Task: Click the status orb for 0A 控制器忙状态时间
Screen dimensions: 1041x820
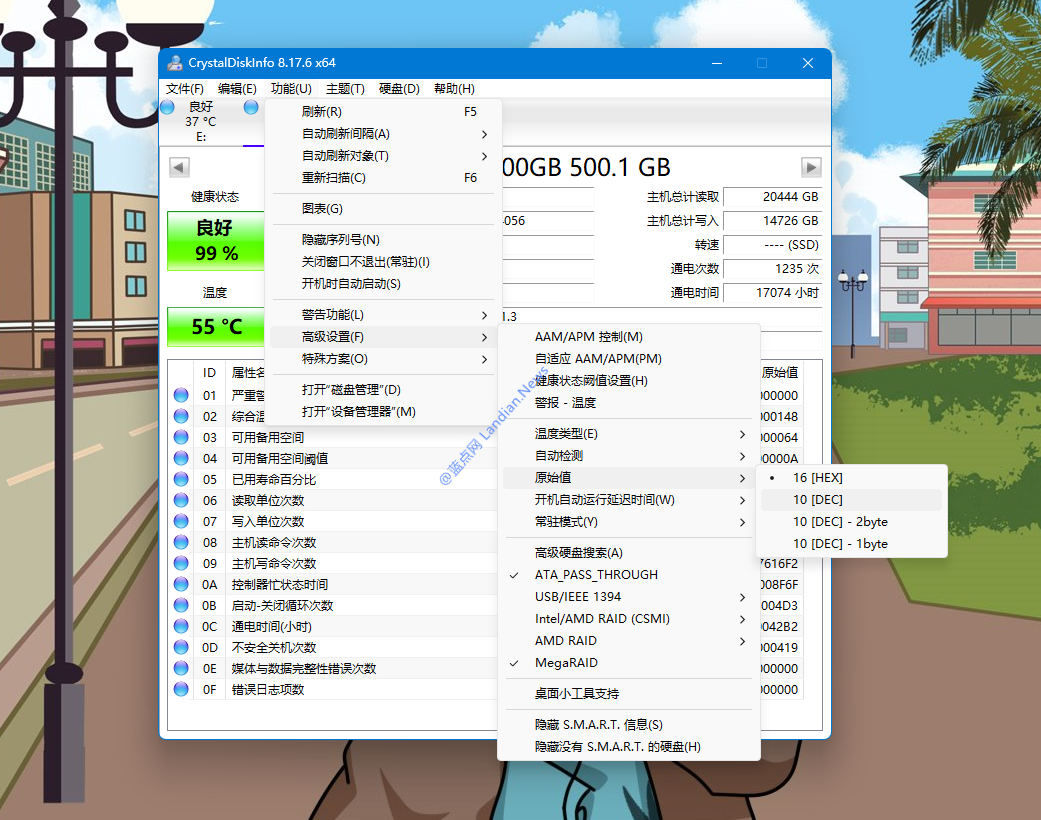Action: coord(181,584)
